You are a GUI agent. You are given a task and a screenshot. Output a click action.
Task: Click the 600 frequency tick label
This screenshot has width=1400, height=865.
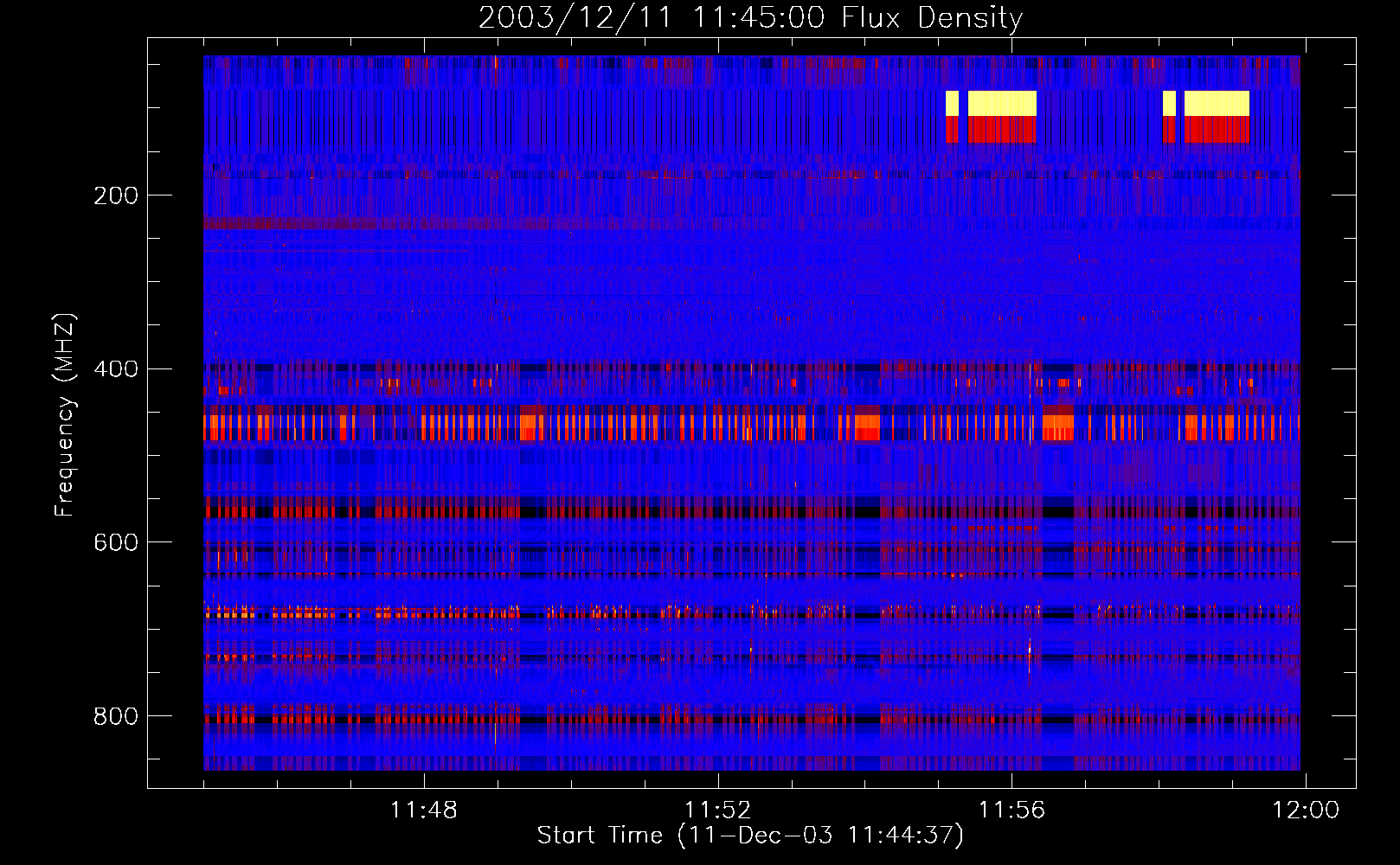(116, 542)
